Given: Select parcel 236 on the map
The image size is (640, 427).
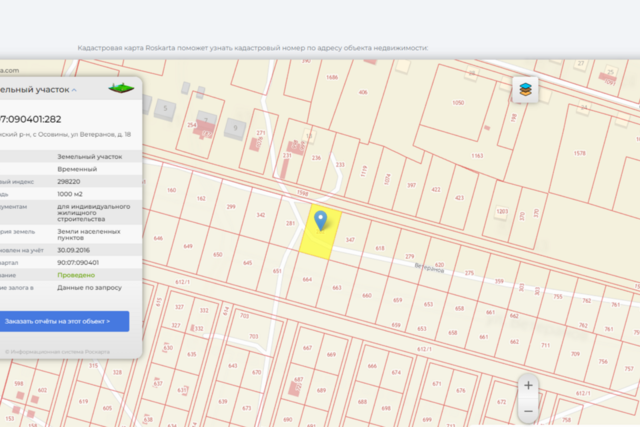Looking at the screenshot, I should click(316, 158).
